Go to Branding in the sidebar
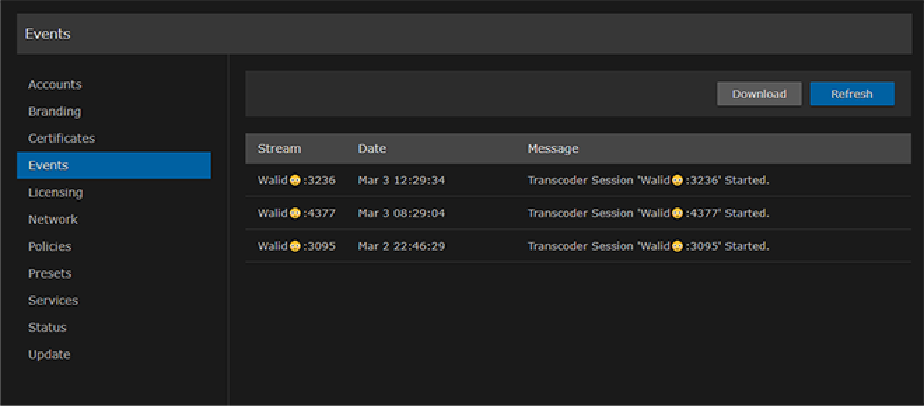 pos(55,112)
